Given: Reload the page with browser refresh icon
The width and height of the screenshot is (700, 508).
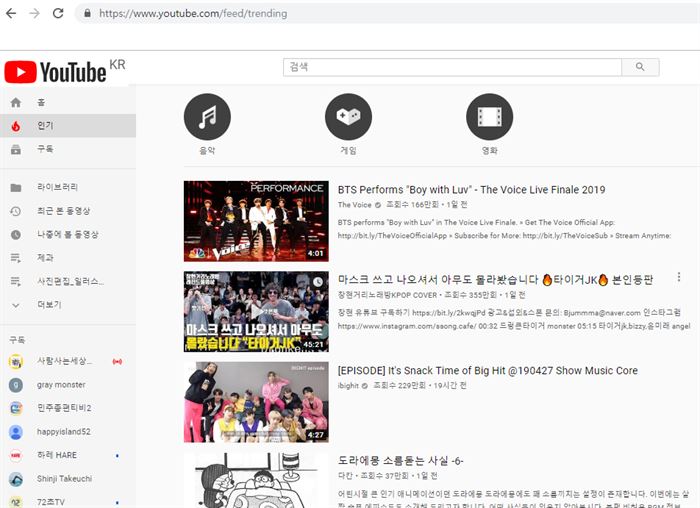Looking at the screenshot, I should coord(58,13).
